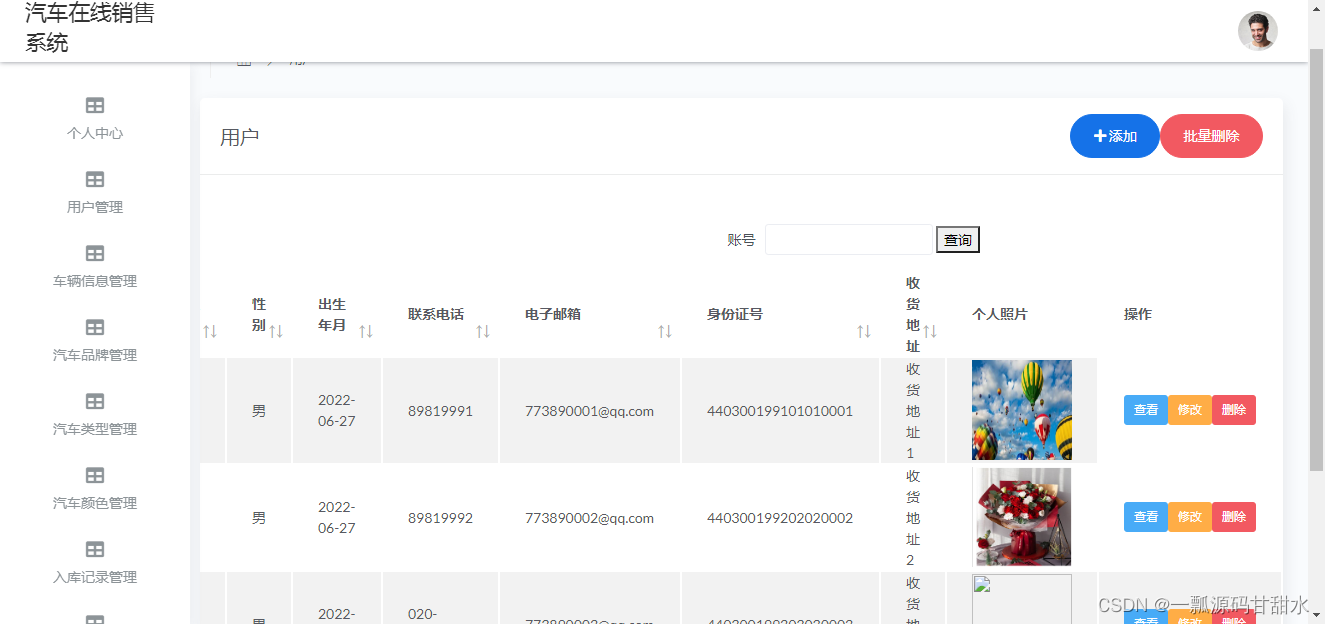The height and width of the screenshot is (624, 1325).
Task: Click 收货地址2 cell
Action: [912, 518]
